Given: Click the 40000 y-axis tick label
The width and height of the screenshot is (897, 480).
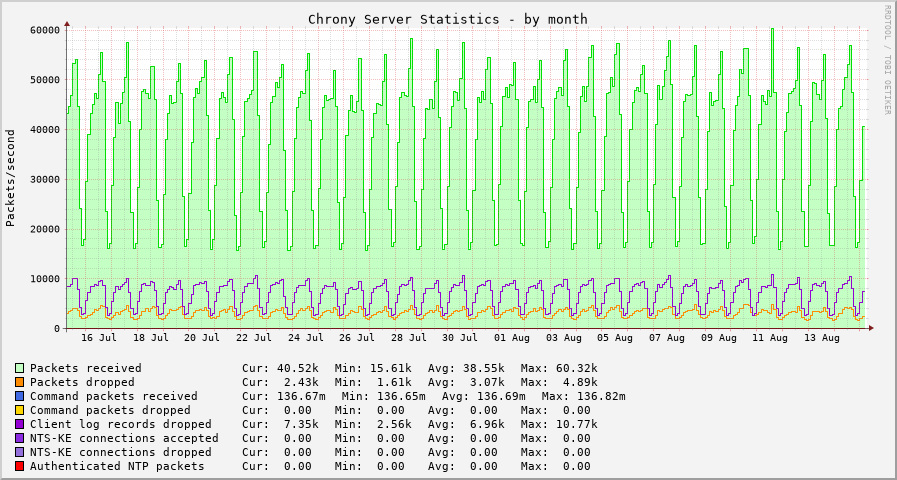Looking at the screenshot, I should 45,129.
